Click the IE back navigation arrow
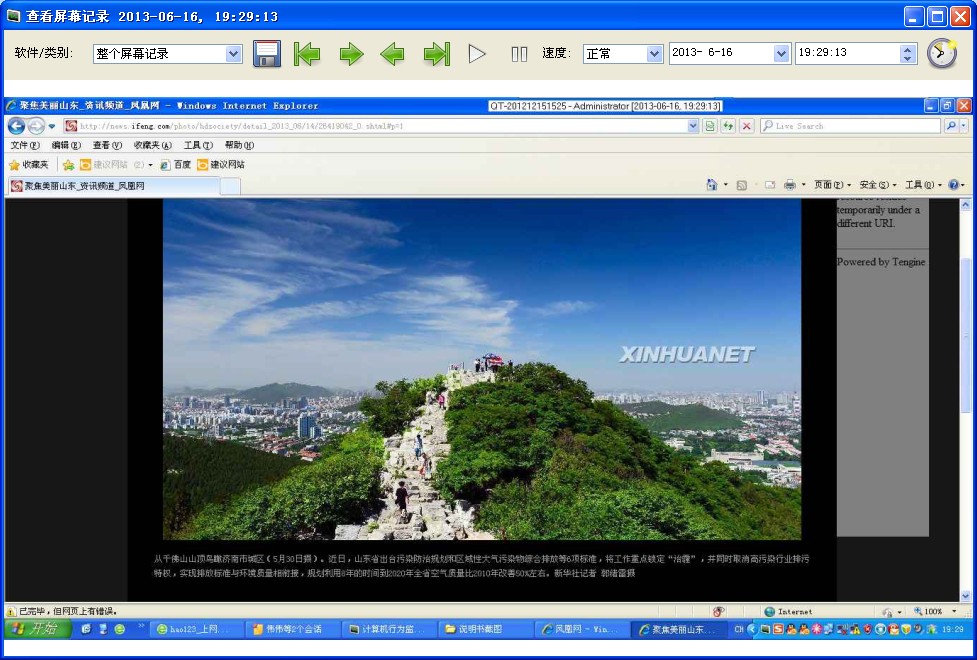 coord(17,126)
